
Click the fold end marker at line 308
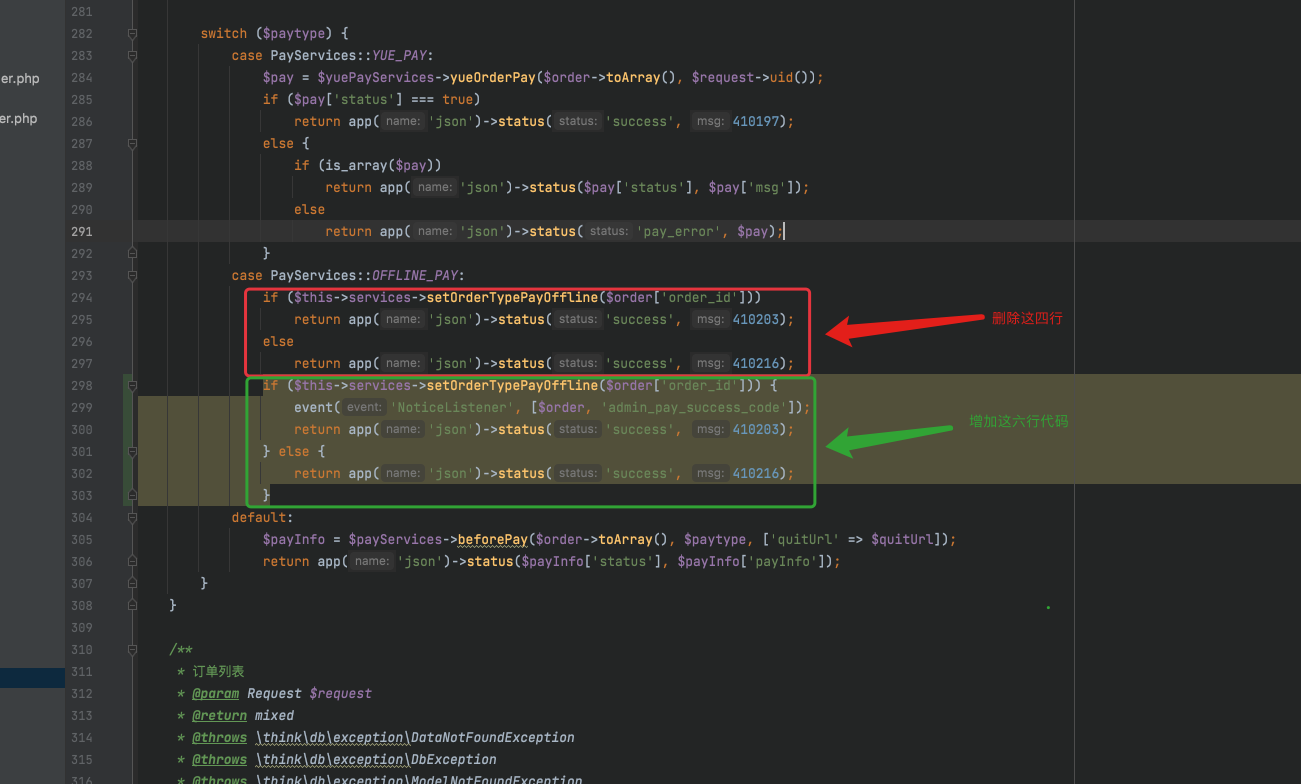(132, 606)
